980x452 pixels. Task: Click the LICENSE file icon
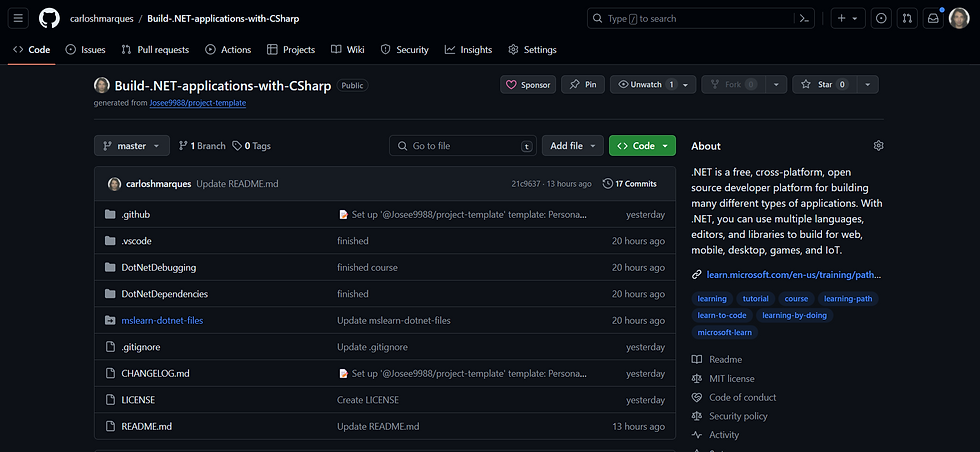coord(110,400)
